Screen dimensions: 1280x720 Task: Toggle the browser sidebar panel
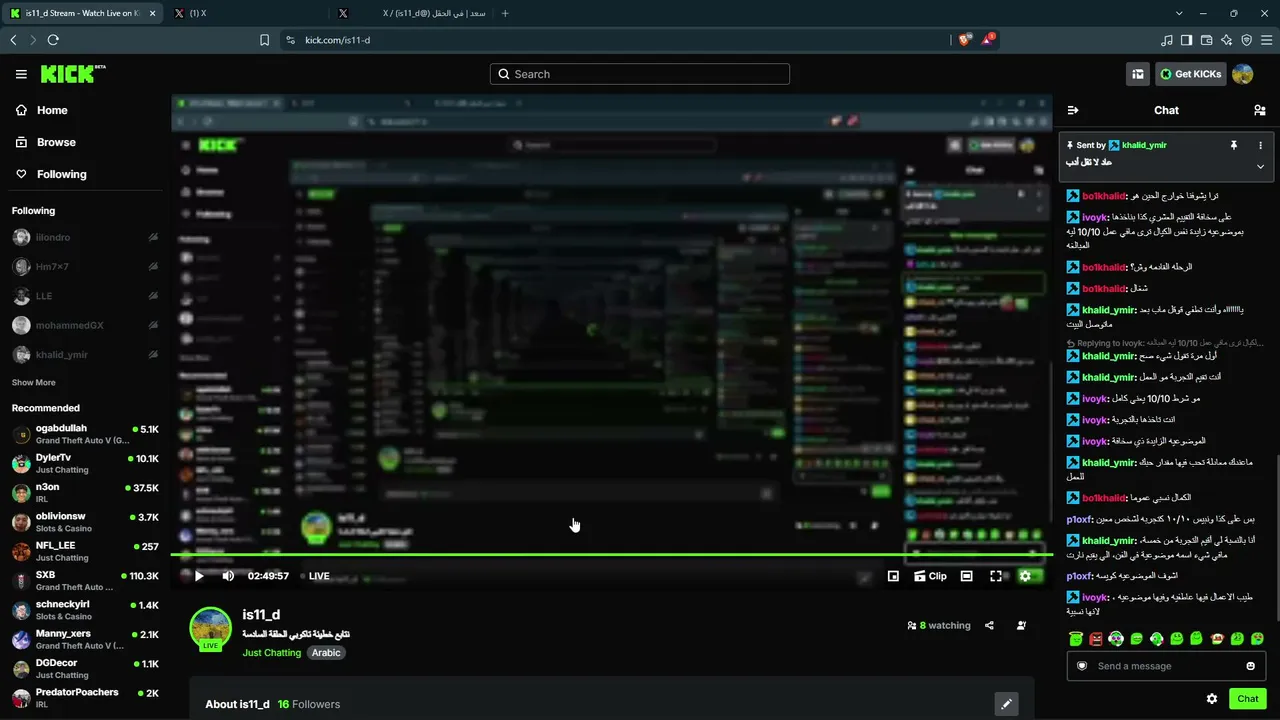point(1186,40)
